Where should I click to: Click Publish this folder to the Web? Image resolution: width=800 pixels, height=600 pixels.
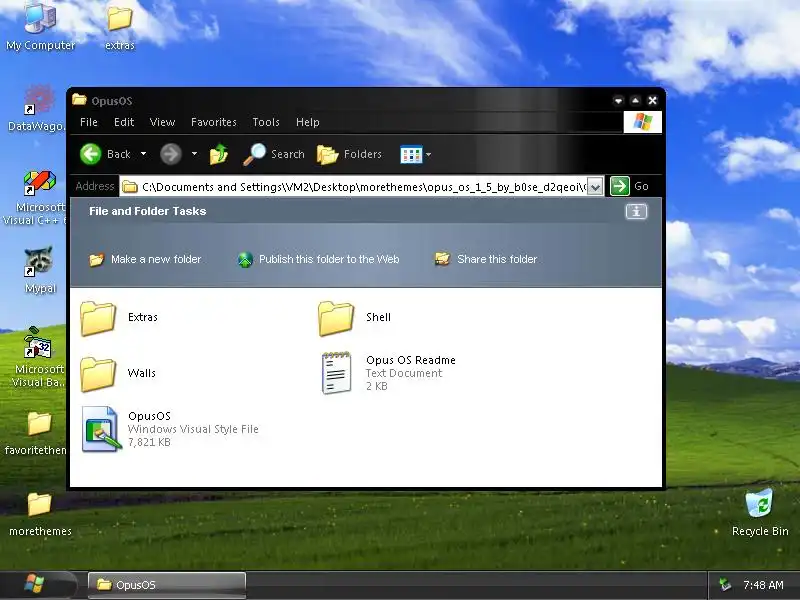click(x=318, y=259)
